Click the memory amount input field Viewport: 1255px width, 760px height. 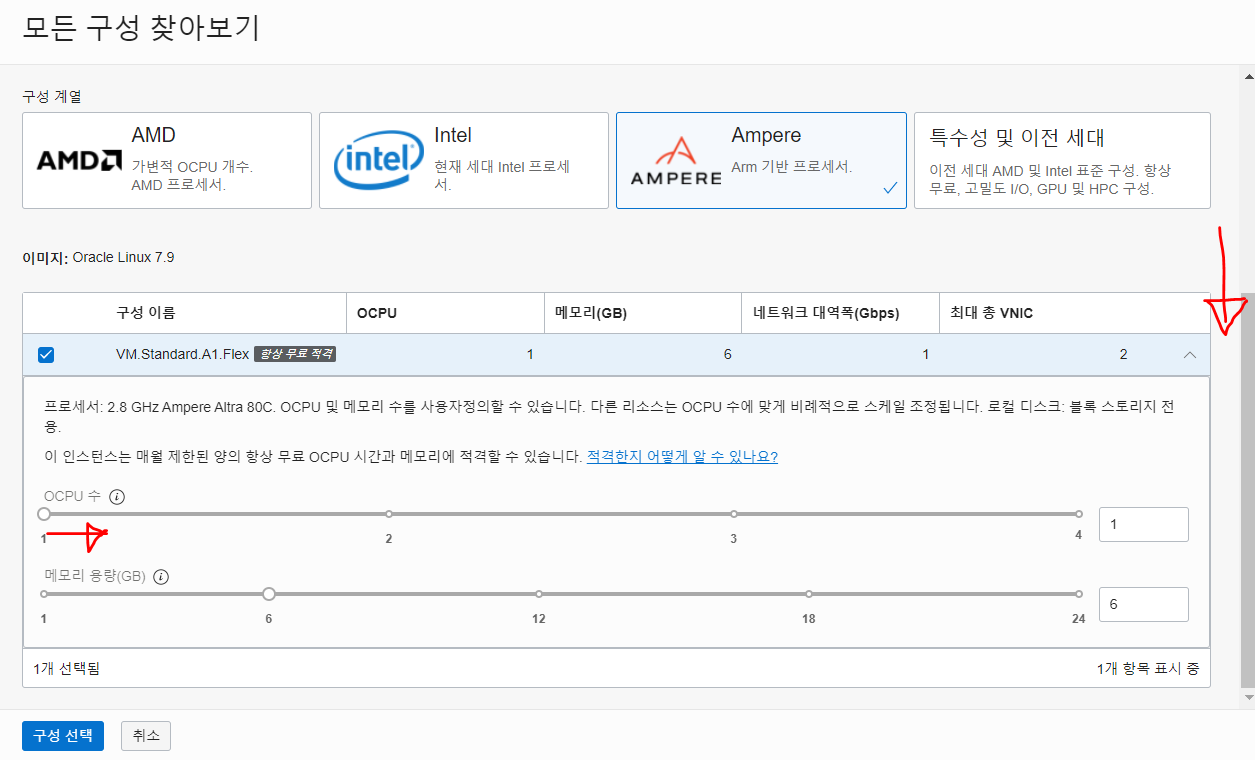[x=1144, y=604]
